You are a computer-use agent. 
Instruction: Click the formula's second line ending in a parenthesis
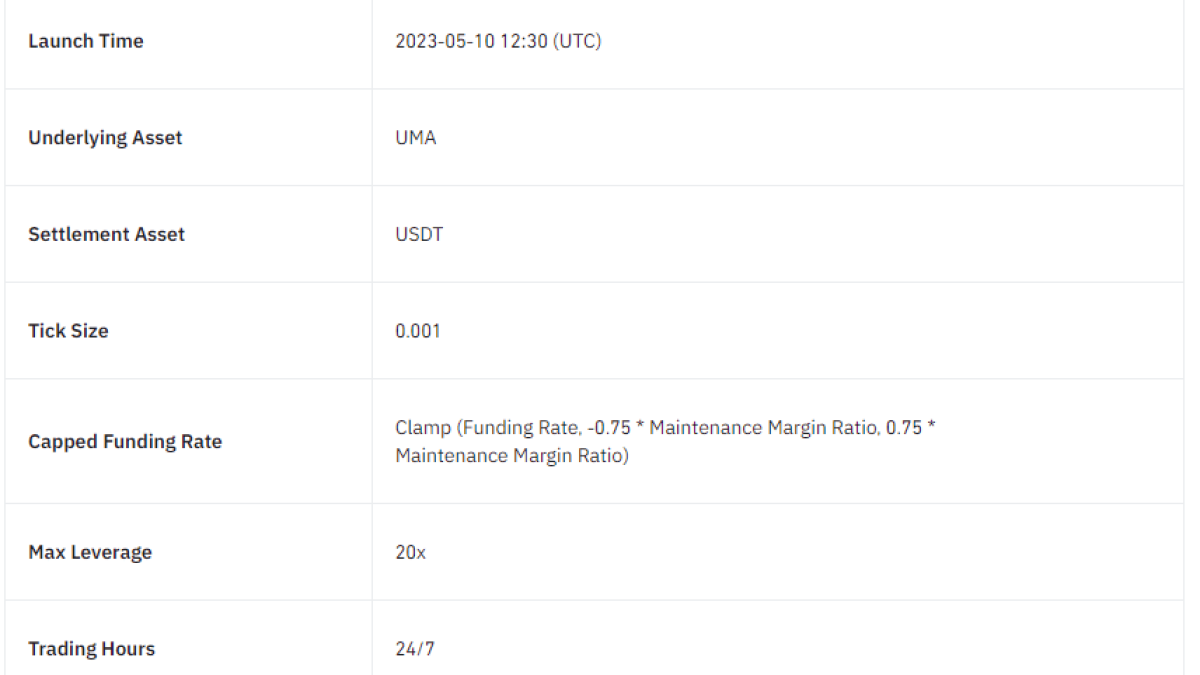coord(512,457)
